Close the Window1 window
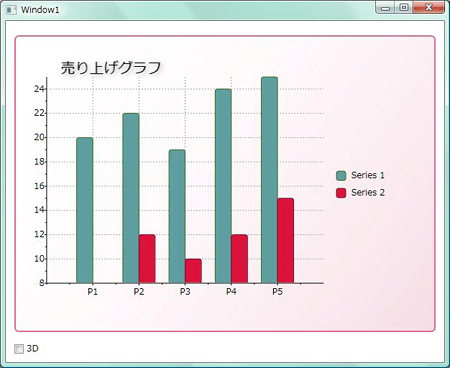This screenshot has height=368, width=450. tap(428, 8)
